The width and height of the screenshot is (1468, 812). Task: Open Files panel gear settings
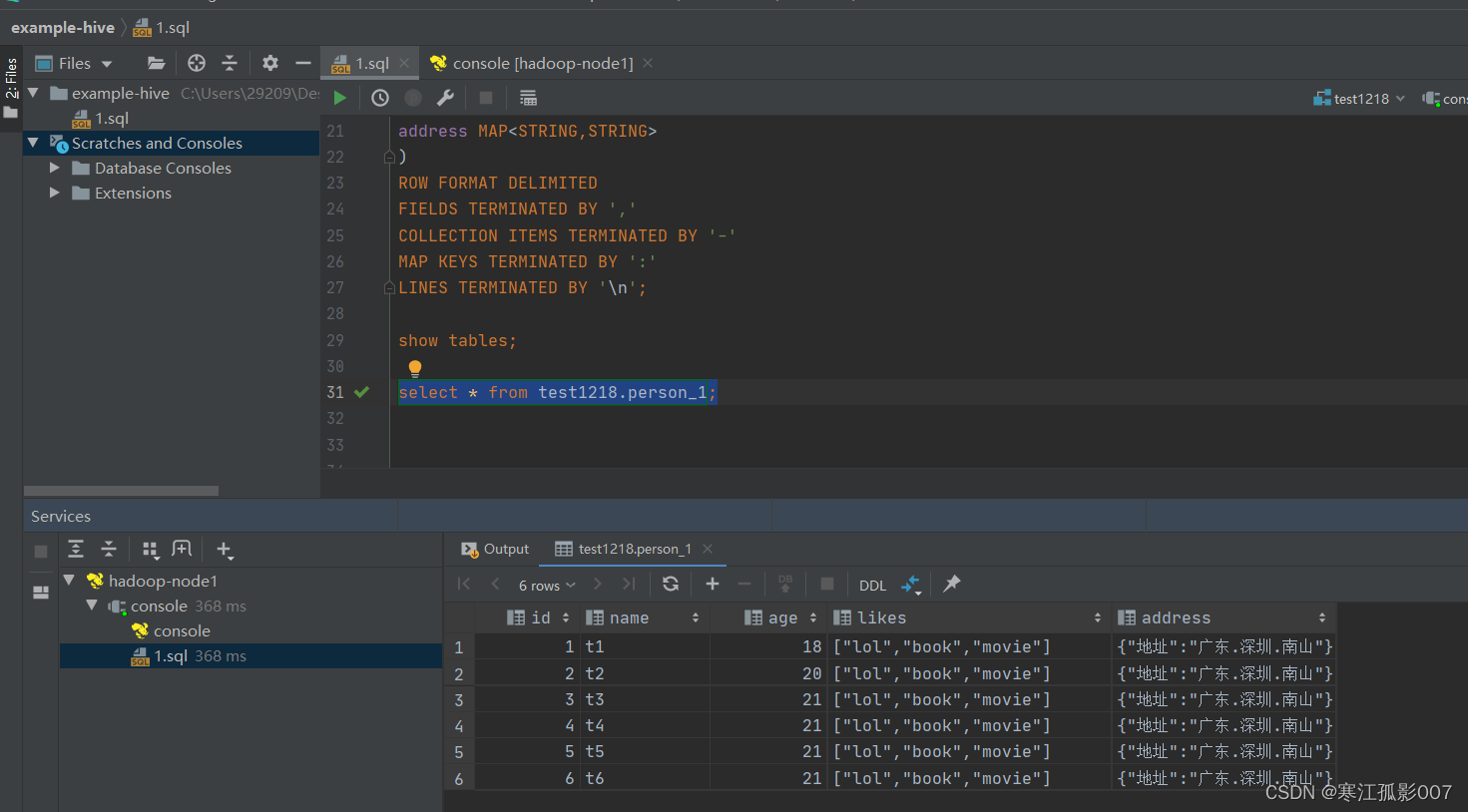[270, 63]
